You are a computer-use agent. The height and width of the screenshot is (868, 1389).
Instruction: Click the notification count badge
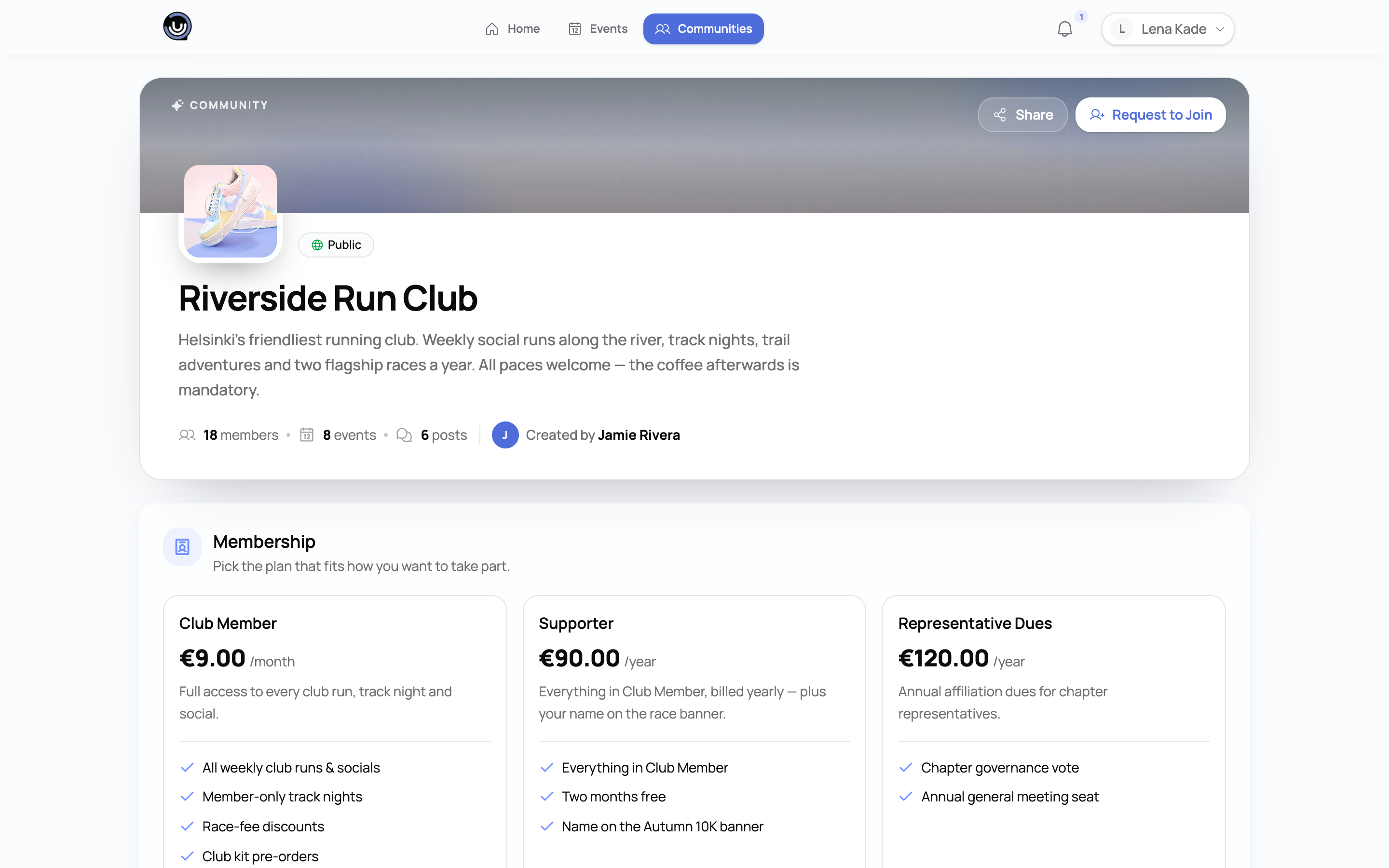[1081, 17]
